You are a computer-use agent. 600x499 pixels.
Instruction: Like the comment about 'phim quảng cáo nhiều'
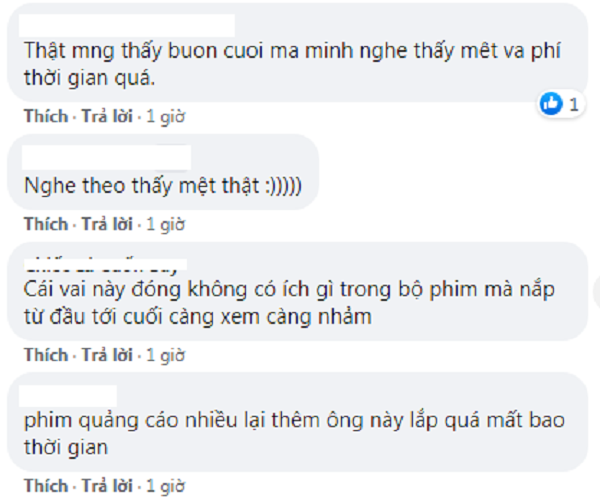click(x=46, y=486)
